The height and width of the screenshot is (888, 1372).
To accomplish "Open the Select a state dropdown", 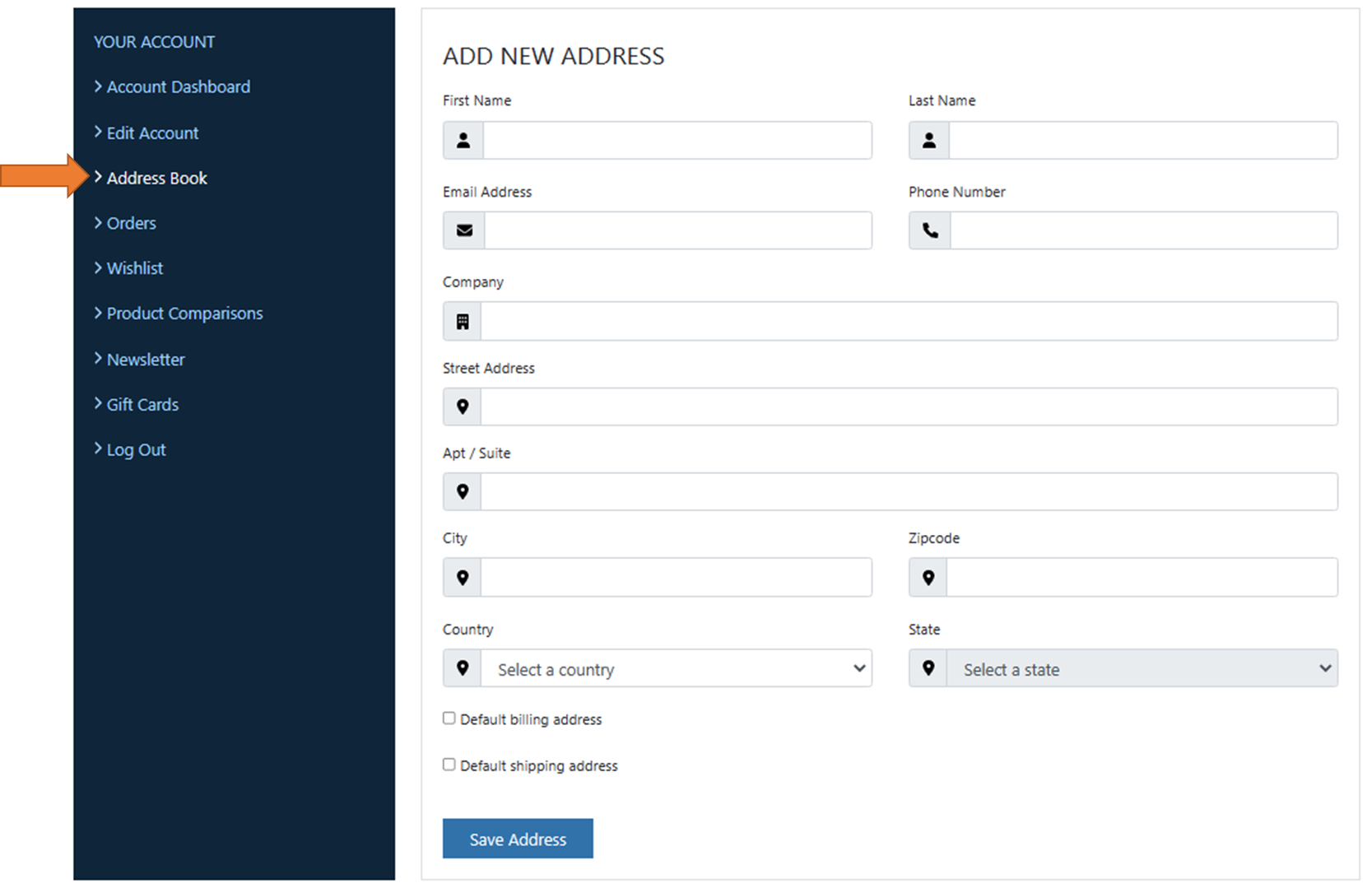I will coord(1142,668).
